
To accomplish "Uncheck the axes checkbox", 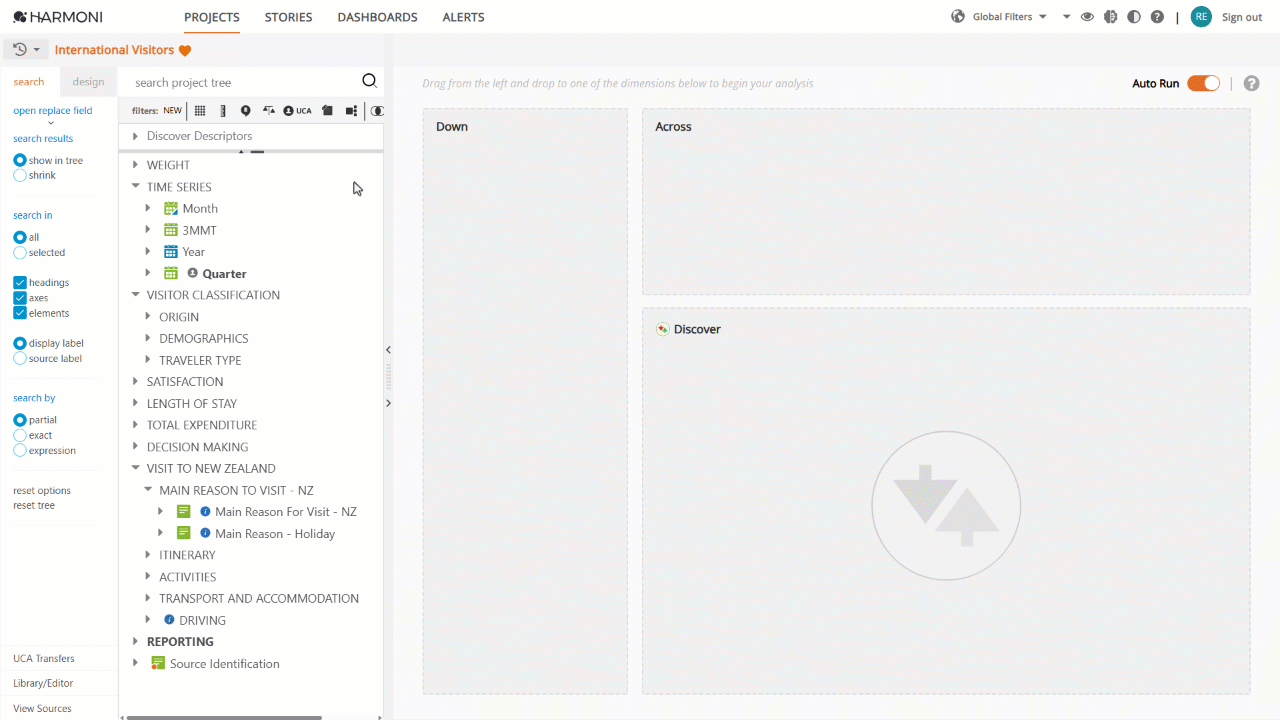I will coord(20,298).
